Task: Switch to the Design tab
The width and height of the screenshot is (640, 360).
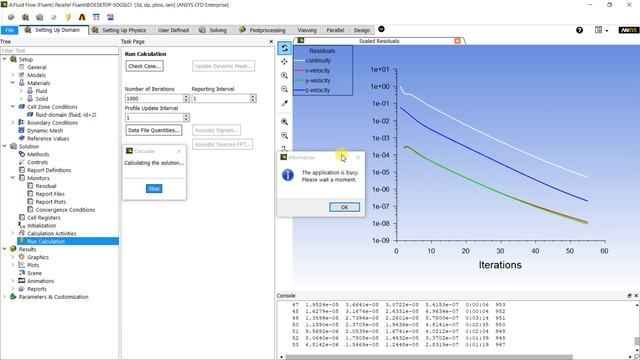Action: coord(362,30)
